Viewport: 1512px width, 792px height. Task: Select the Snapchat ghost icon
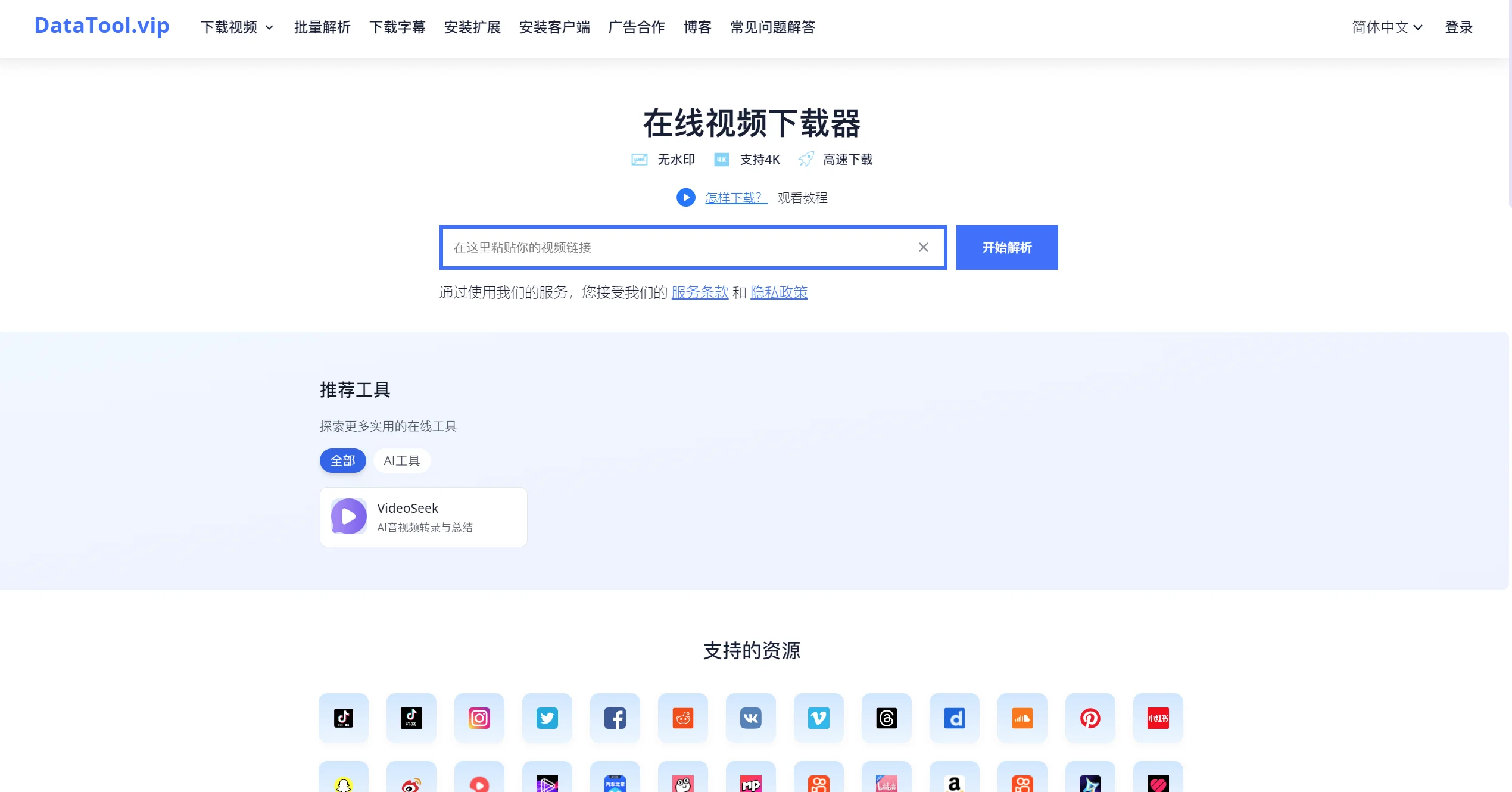coord(344,777)
